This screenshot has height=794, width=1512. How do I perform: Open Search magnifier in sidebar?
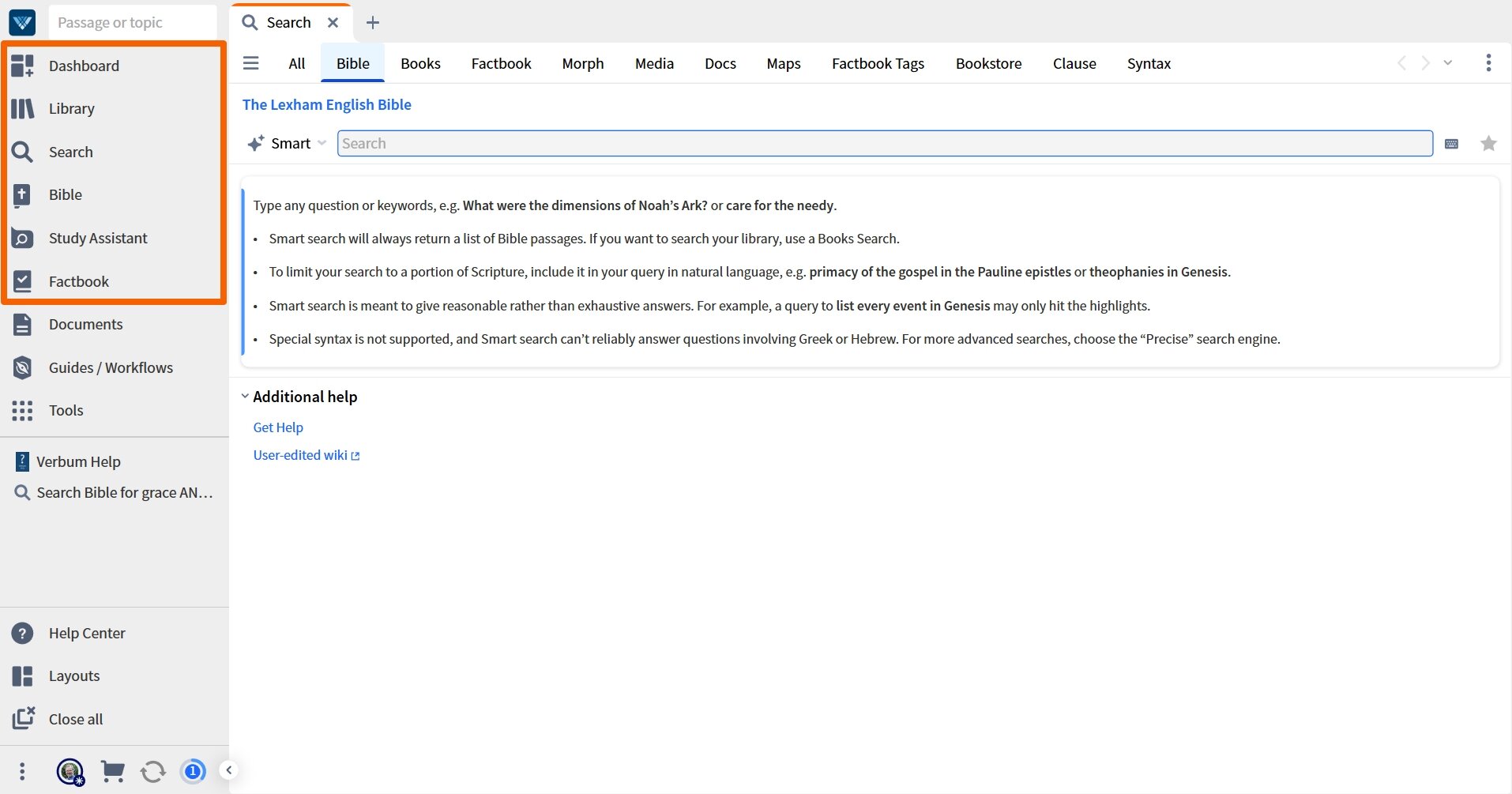(x=23, y=152)
